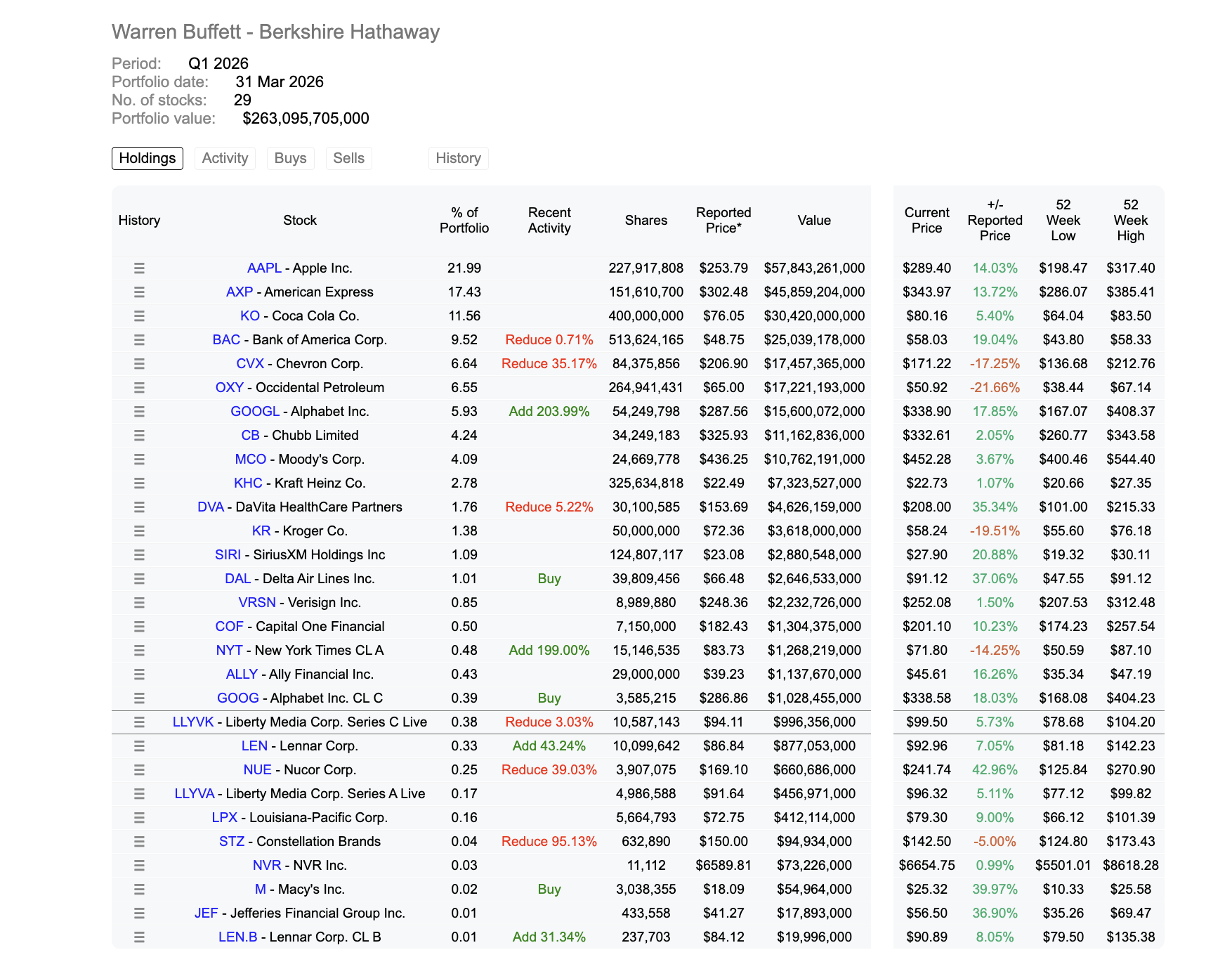This screenshot has width=1232, height=957.
Task: Open the Sells tab
Action: tap(348, 158)
